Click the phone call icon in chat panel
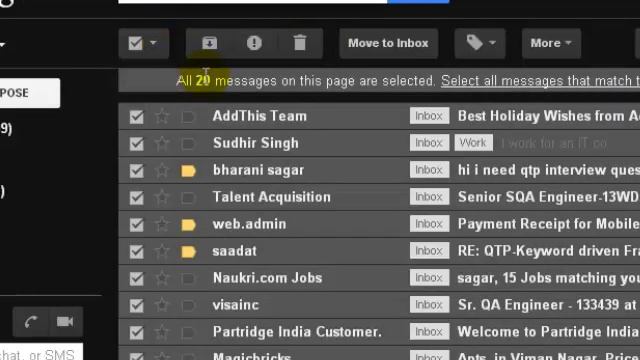This screenshot has height=360, width=640. (31, 322)
